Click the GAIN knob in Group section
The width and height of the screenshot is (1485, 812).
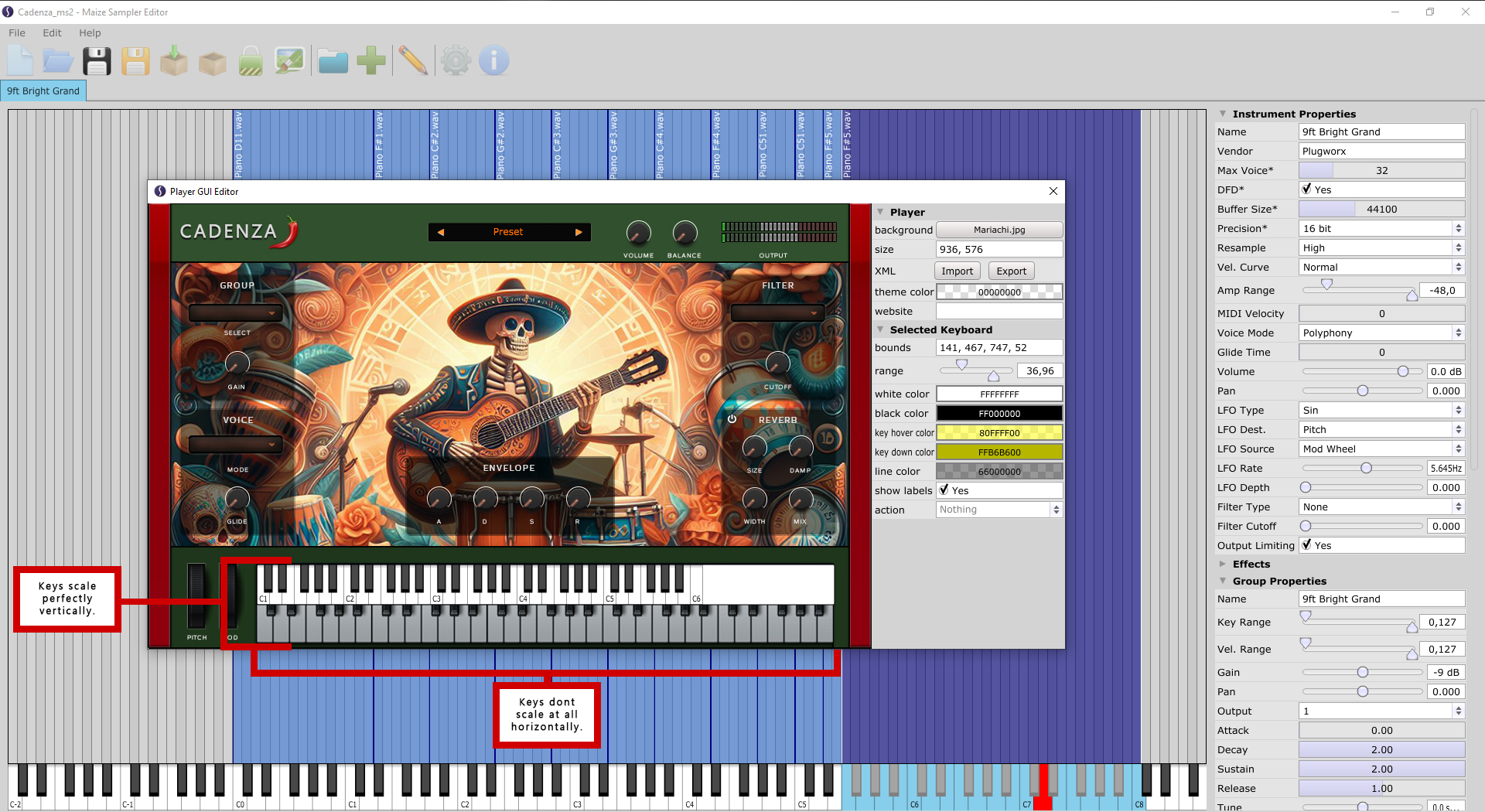tap(237, 363)
